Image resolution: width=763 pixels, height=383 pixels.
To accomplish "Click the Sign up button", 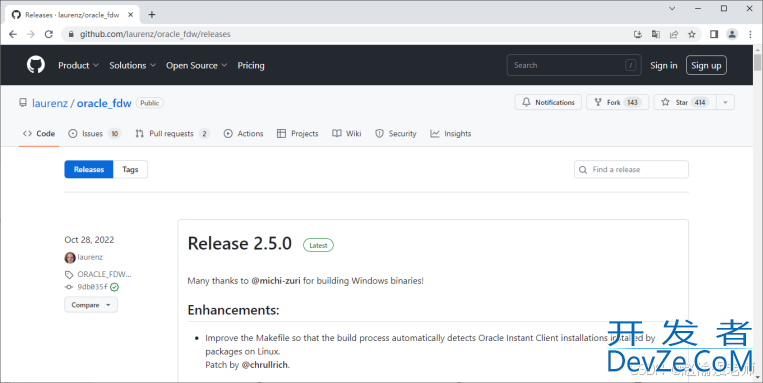I will coord(706,65).
